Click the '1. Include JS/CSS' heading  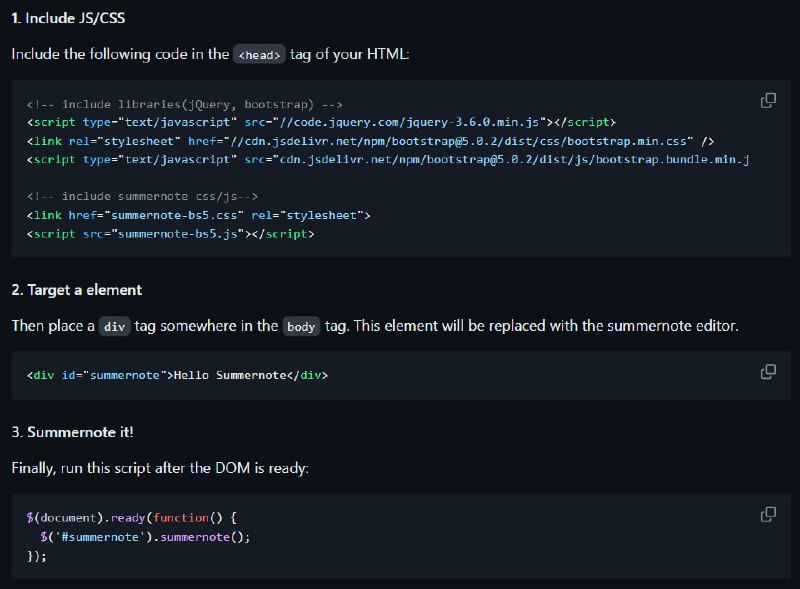(x=68, y=18)
